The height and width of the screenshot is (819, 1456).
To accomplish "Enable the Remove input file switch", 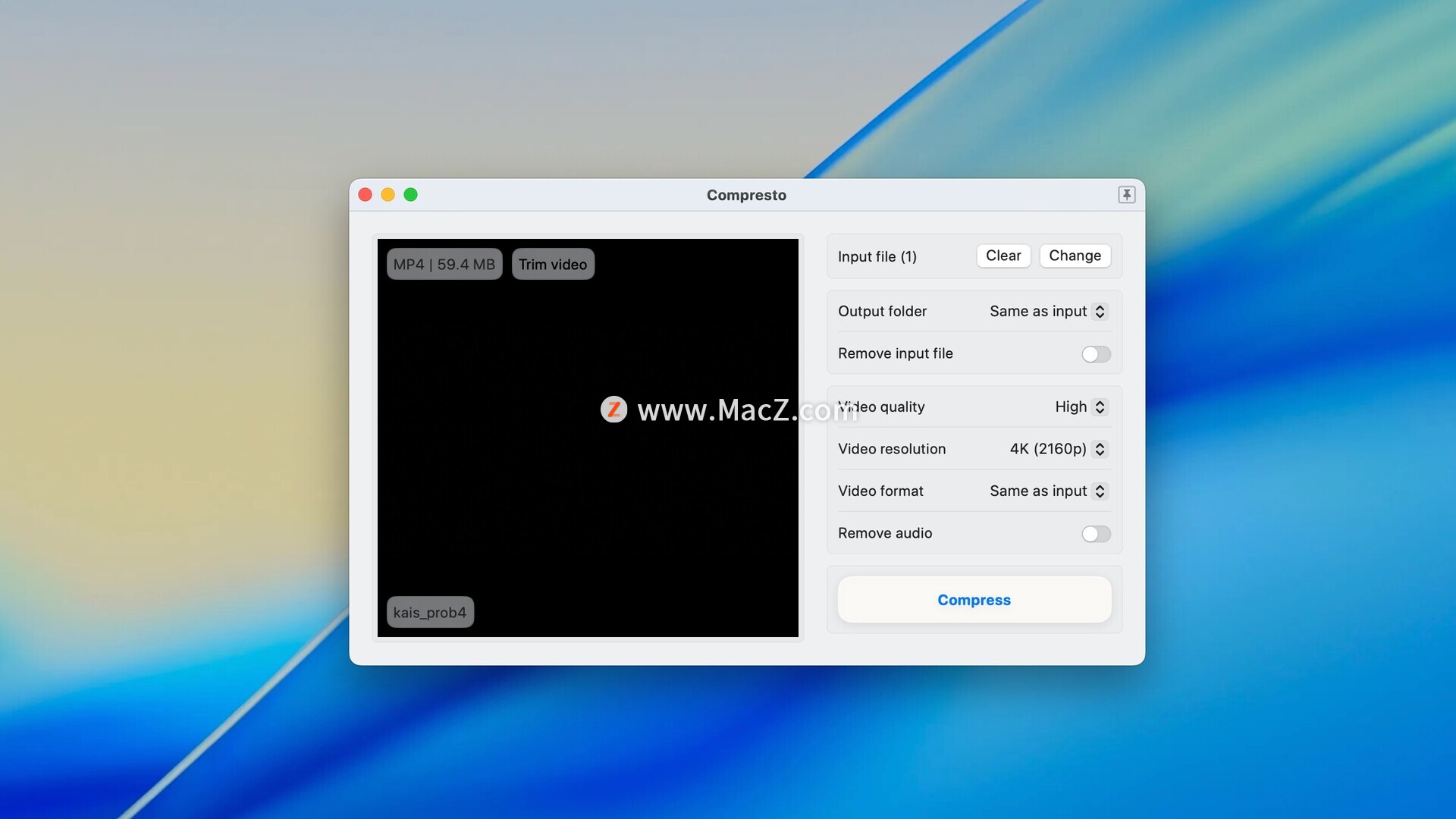I will coord(1095,354).
